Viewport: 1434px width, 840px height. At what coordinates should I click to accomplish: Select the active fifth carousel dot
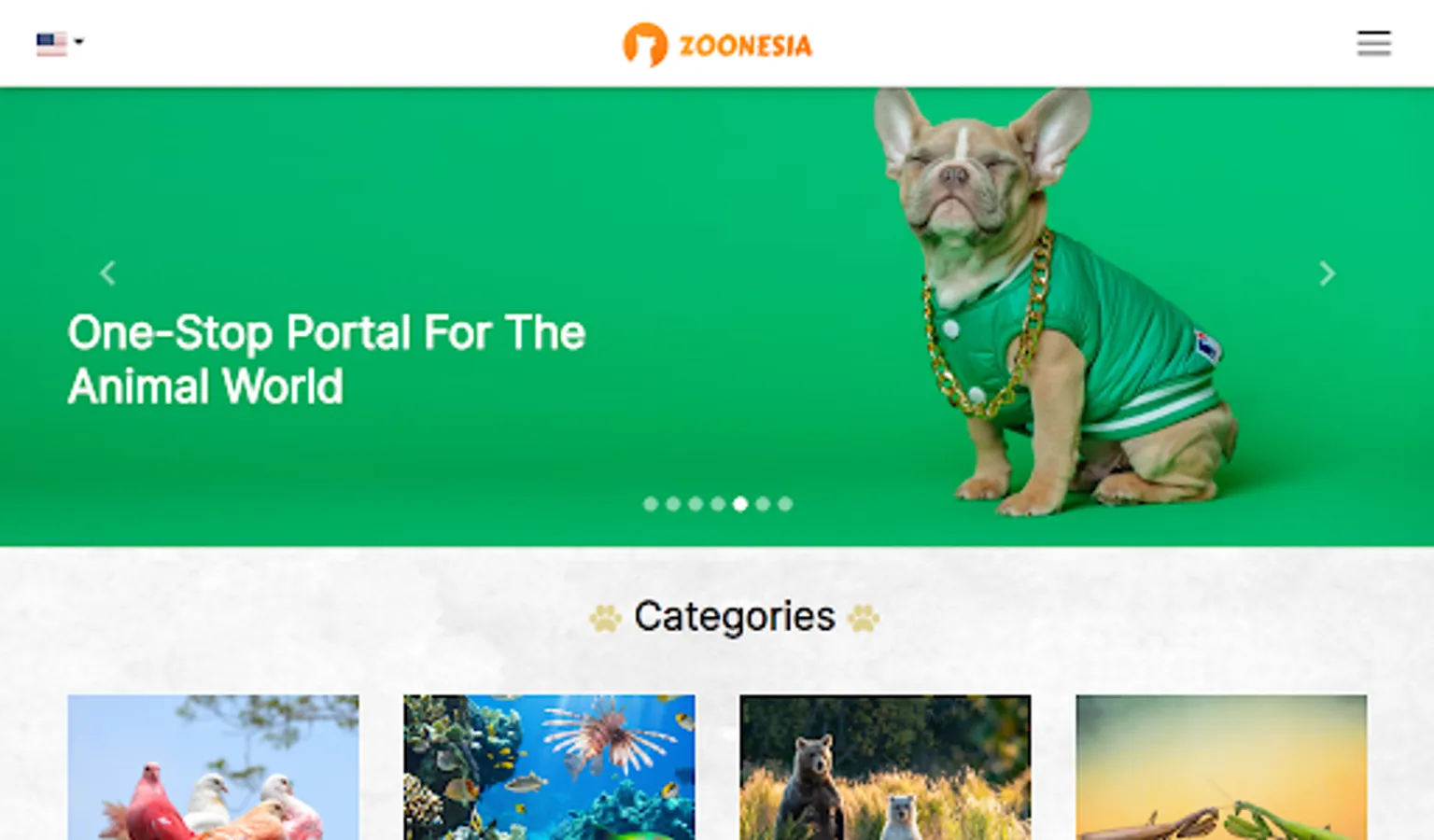(740, 504)
